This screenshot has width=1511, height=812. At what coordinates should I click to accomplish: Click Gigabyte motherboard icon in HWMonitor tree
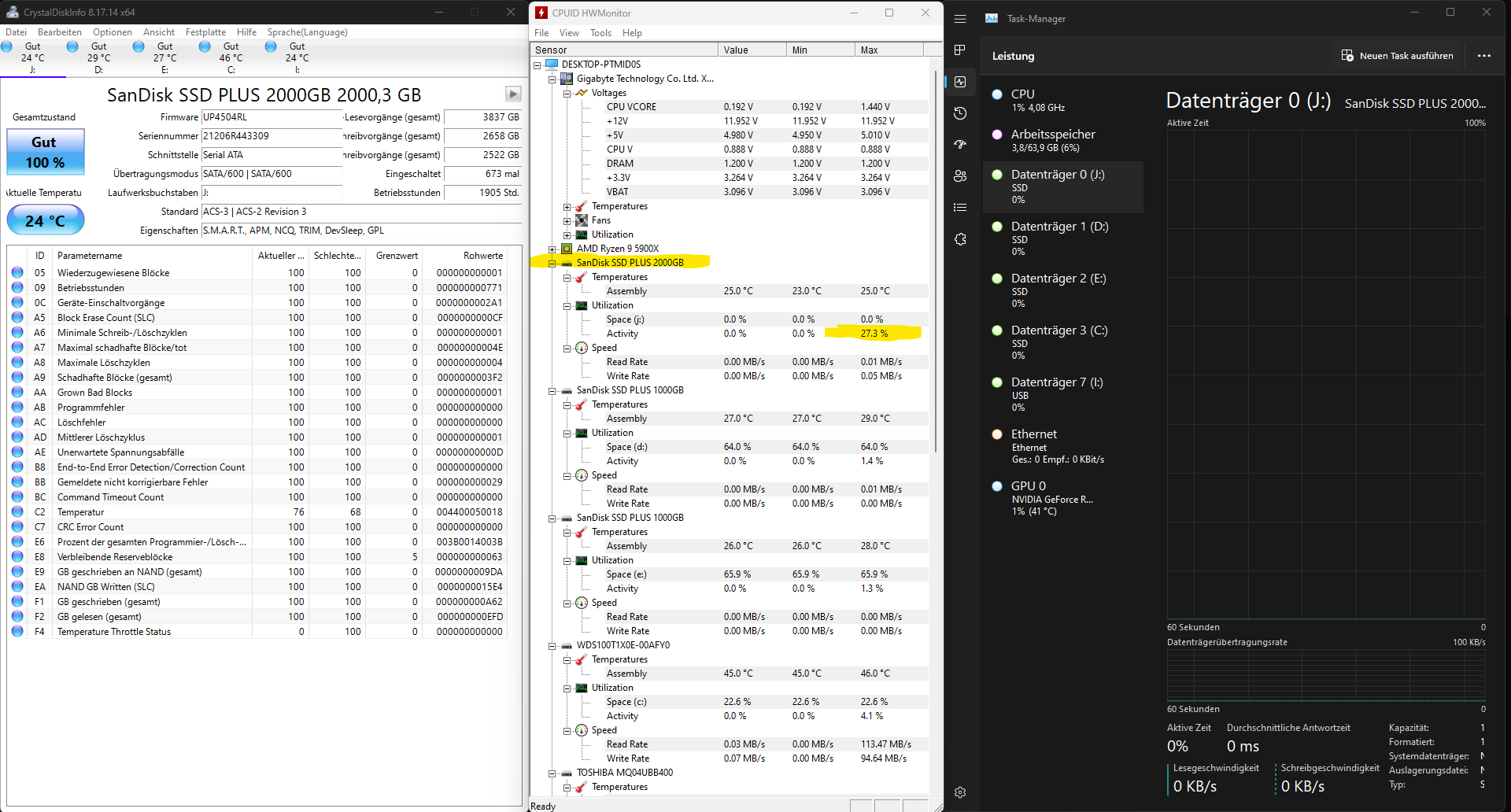pyautogui.click(x=567, y=79)
